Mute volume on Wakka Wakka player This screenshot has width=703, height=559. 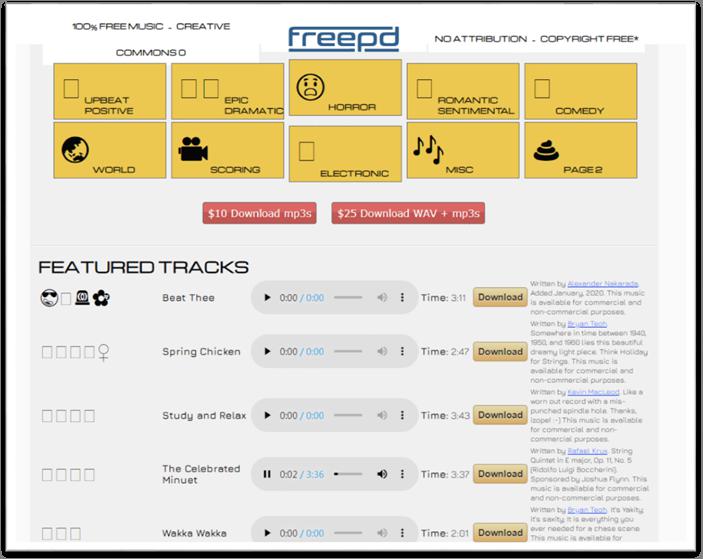[382, 533]
